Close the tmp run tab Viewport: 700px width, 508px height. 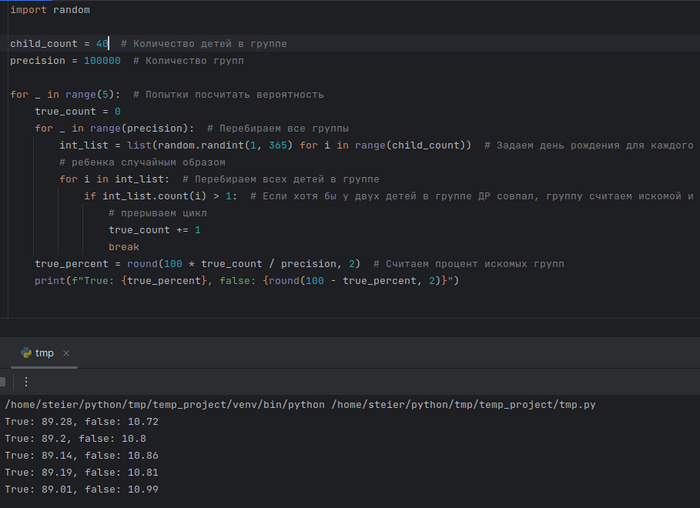tap(66, 353)
